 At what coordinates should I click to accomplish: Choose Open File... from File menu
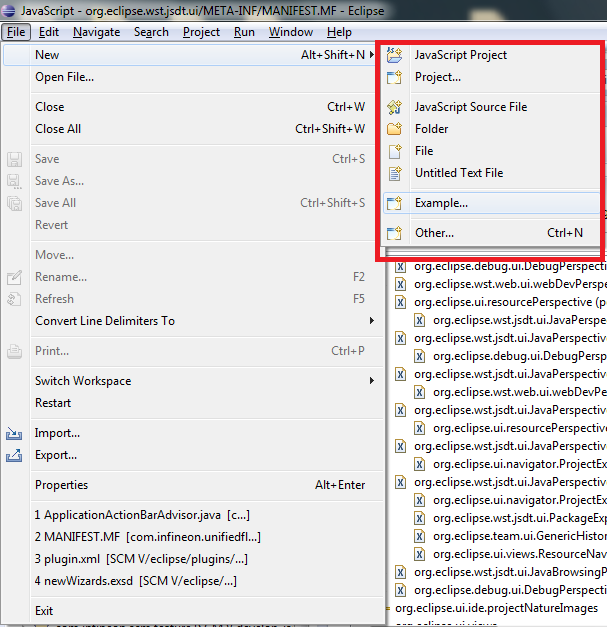pos(192,77)
